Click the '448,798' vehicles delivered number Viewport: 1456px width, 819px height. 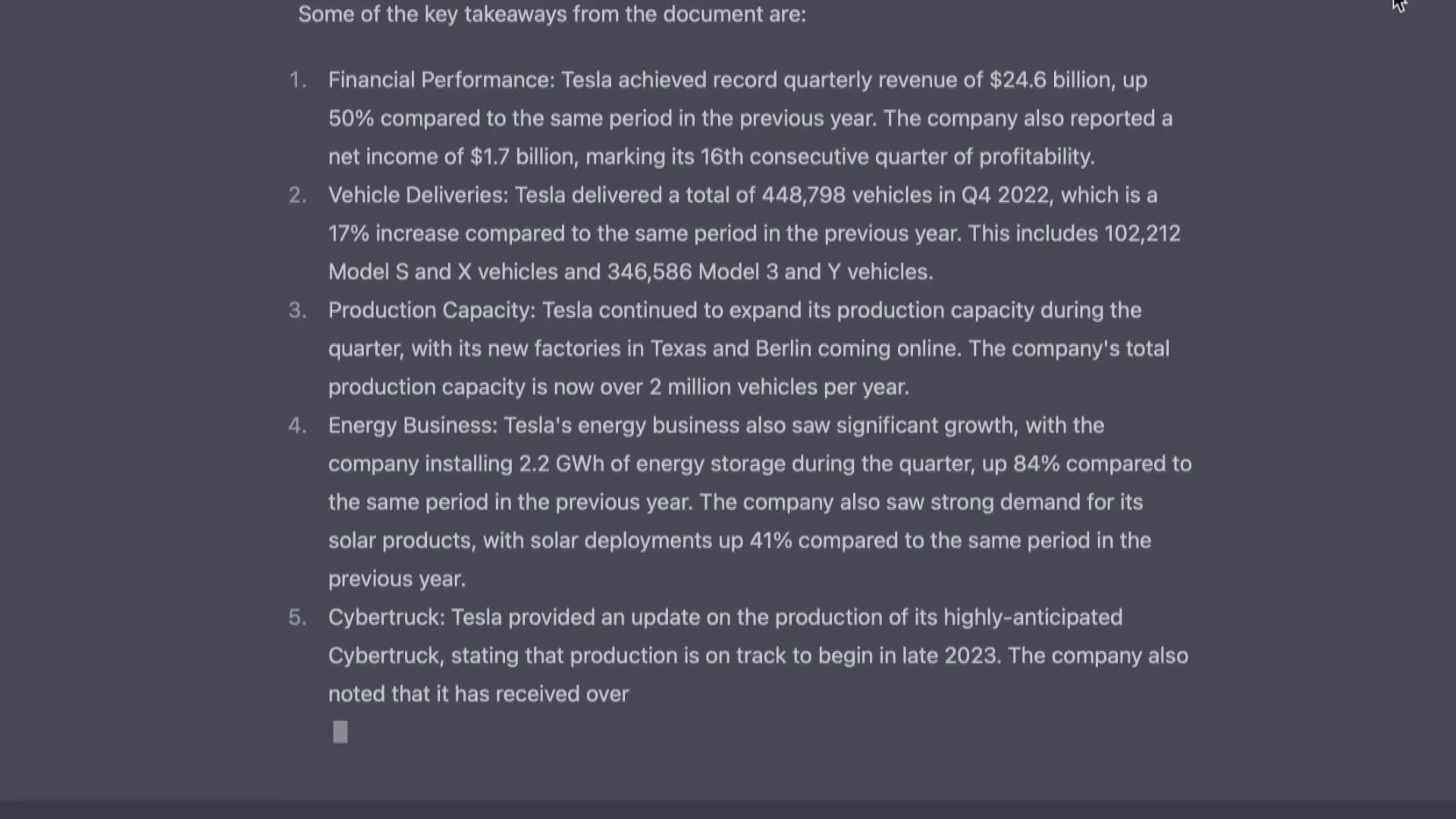[x=803, y=196]
